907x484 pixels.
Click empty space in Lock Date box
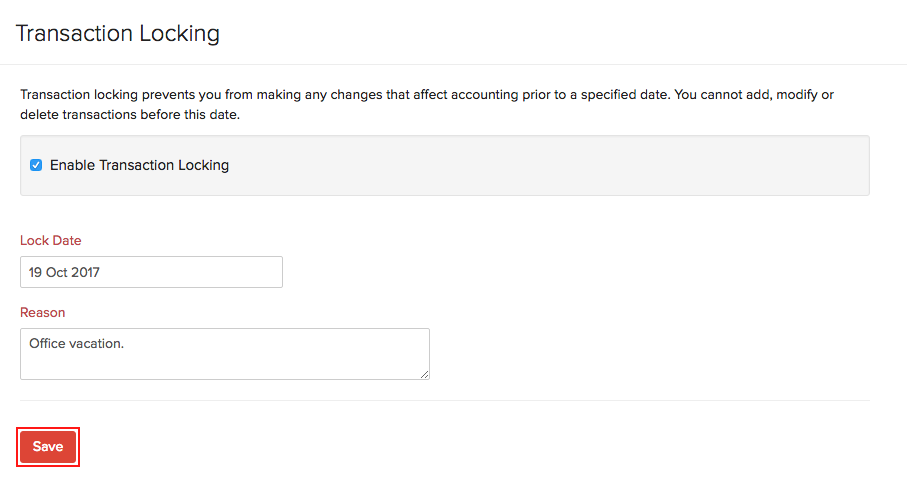[191, 272]
